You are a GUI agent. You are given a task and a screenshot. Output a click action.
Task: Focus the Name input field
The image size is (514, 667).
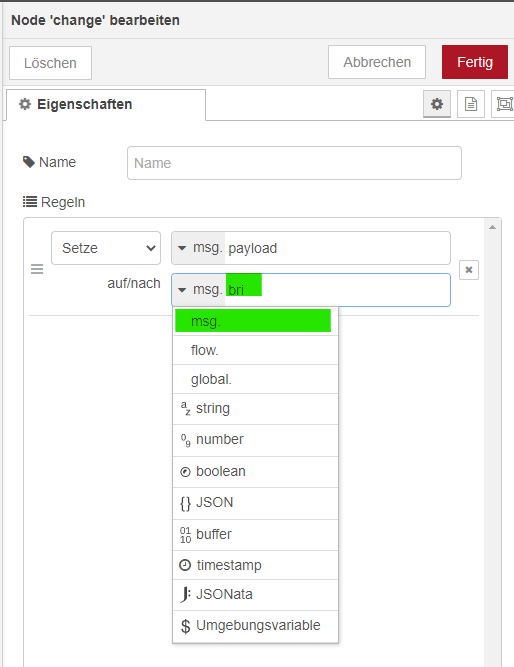tap(294, 163)
